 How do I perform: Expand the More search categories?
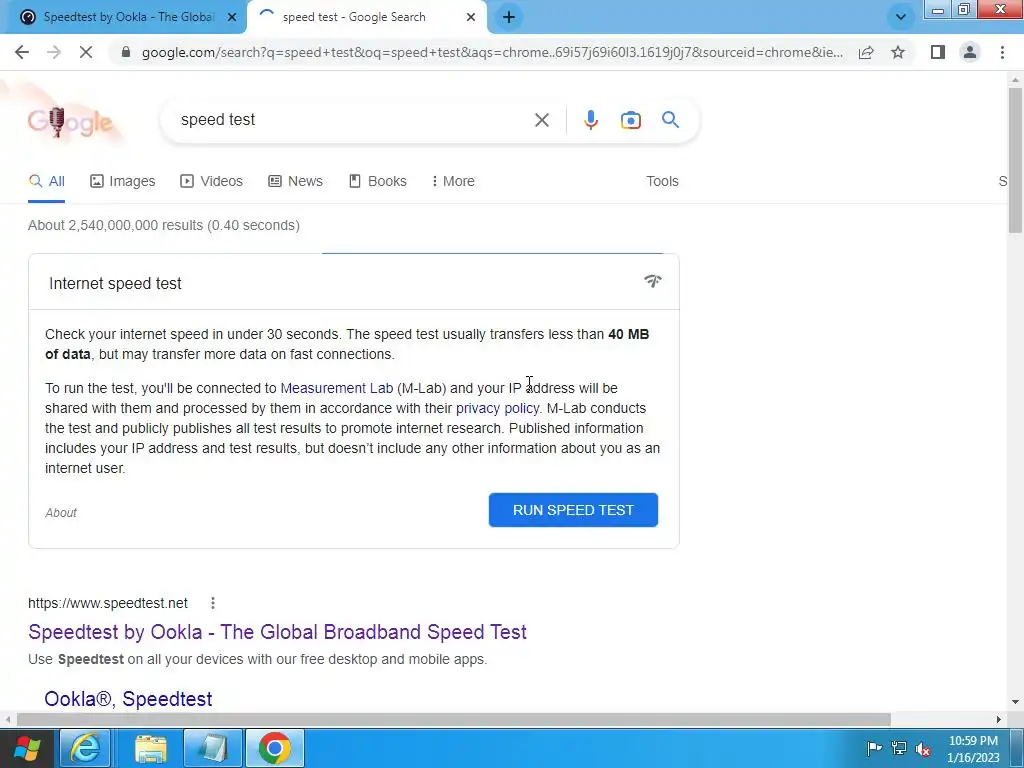pos(453,182)
